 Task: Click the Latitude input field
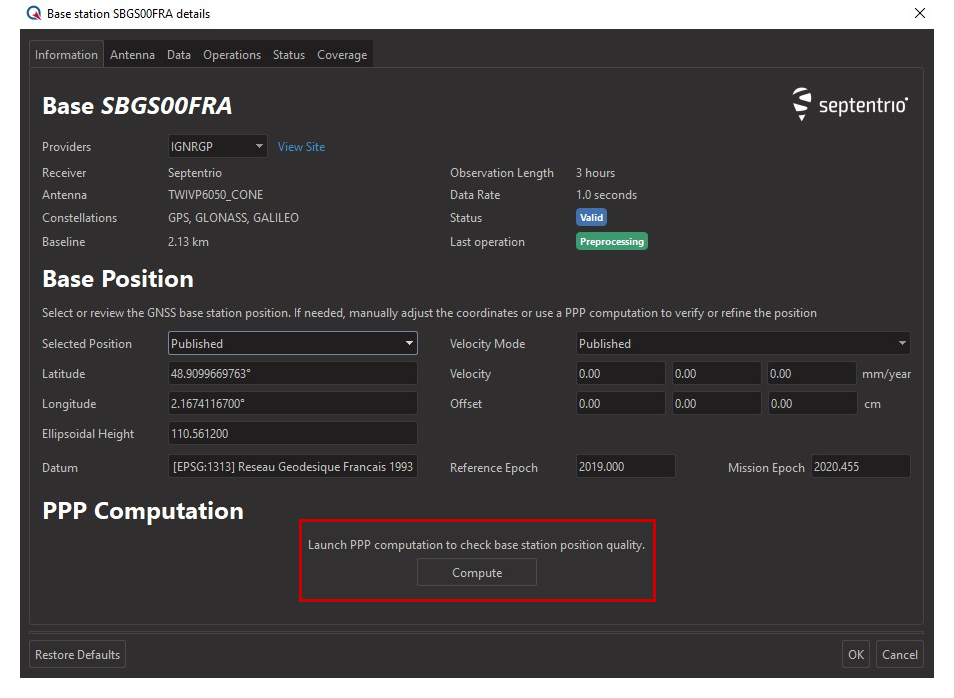tap(292, 374)
